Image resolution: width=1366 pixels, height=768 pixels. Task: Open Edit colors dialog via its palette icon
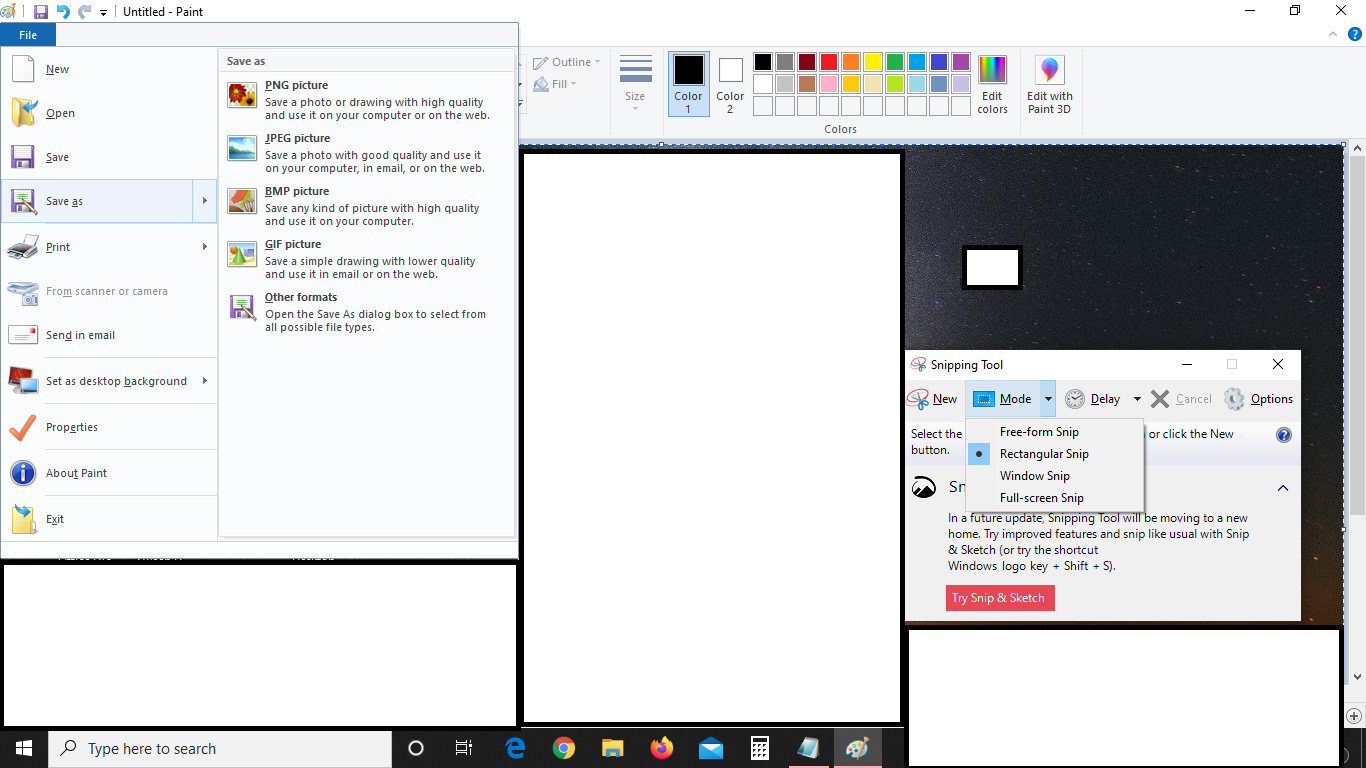992,70
